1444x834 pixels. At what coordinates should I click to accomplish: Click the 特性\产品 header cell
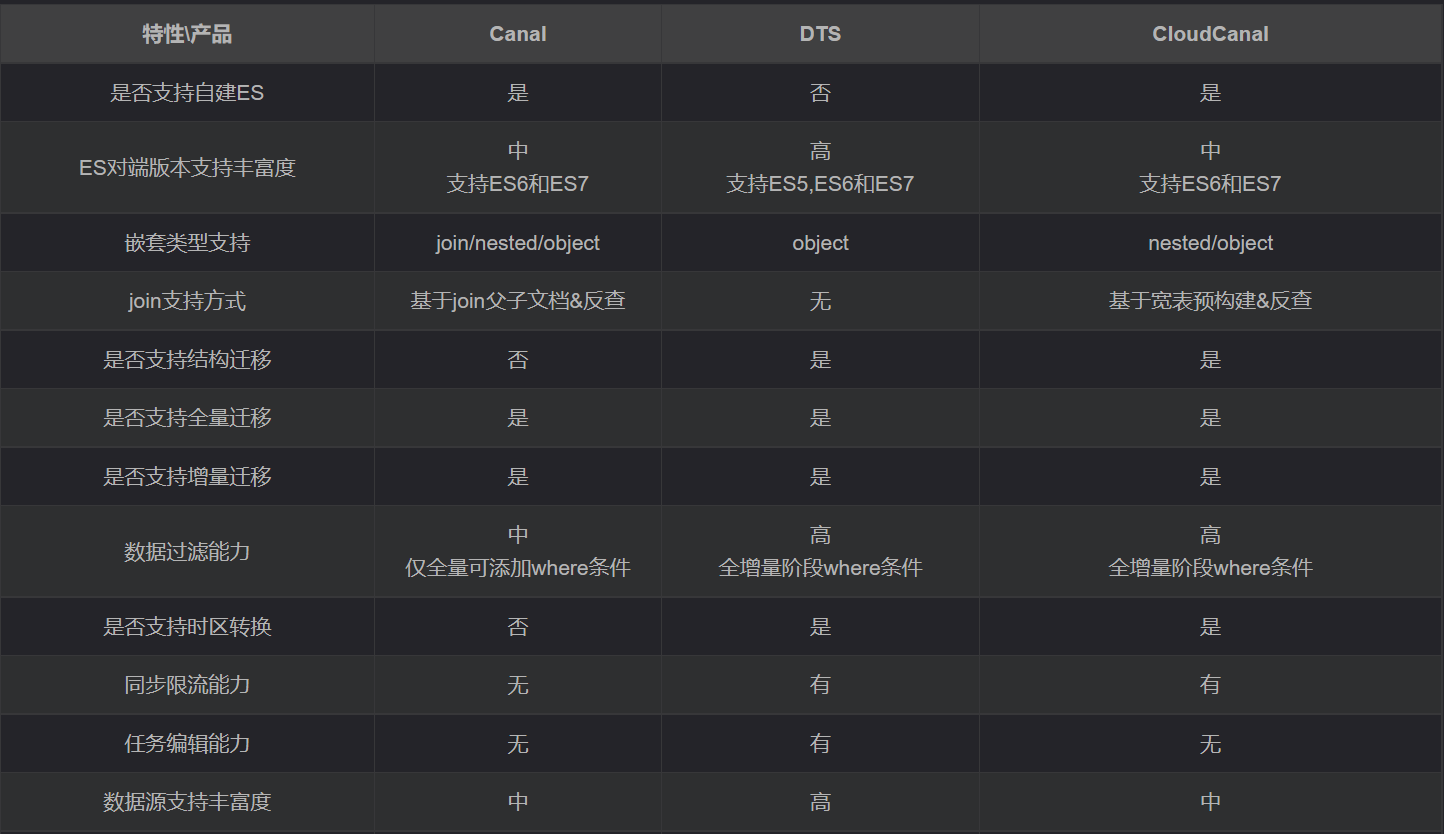(x=187, y=34)
